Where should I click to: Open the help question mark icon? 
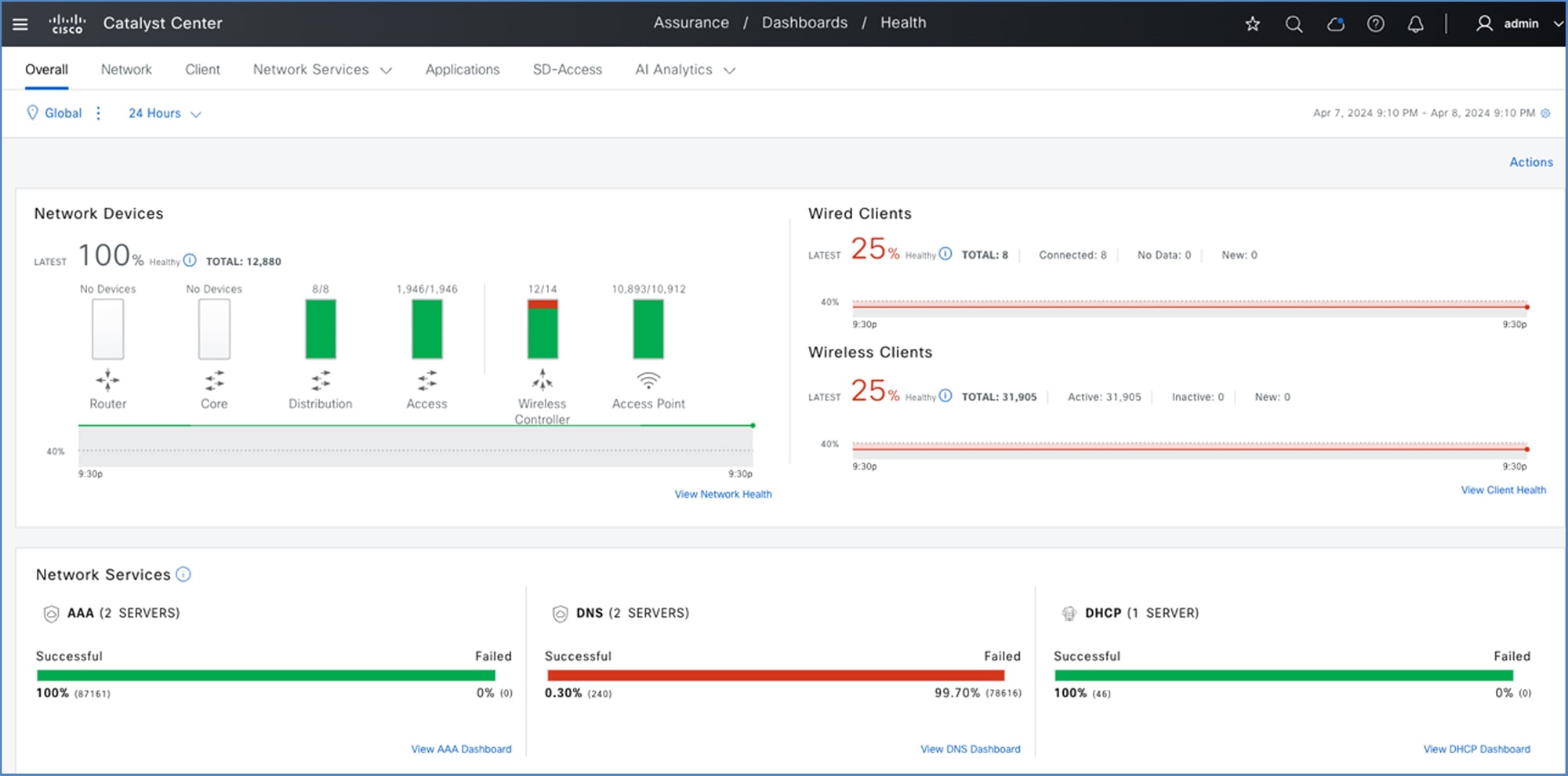[1375, 24]
